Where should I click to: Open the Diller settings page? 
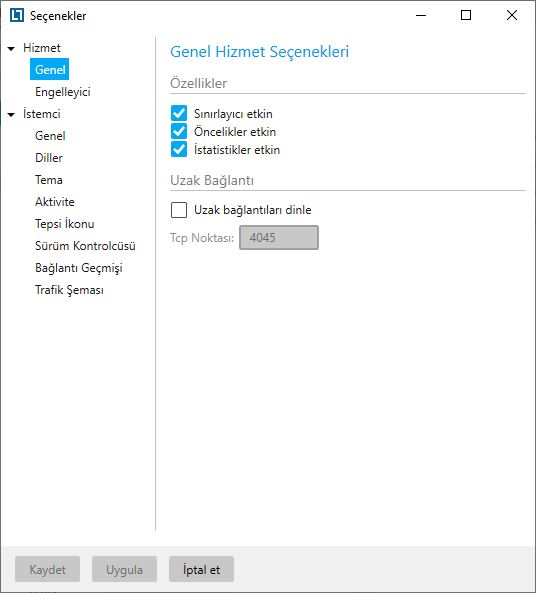[49, 158]
